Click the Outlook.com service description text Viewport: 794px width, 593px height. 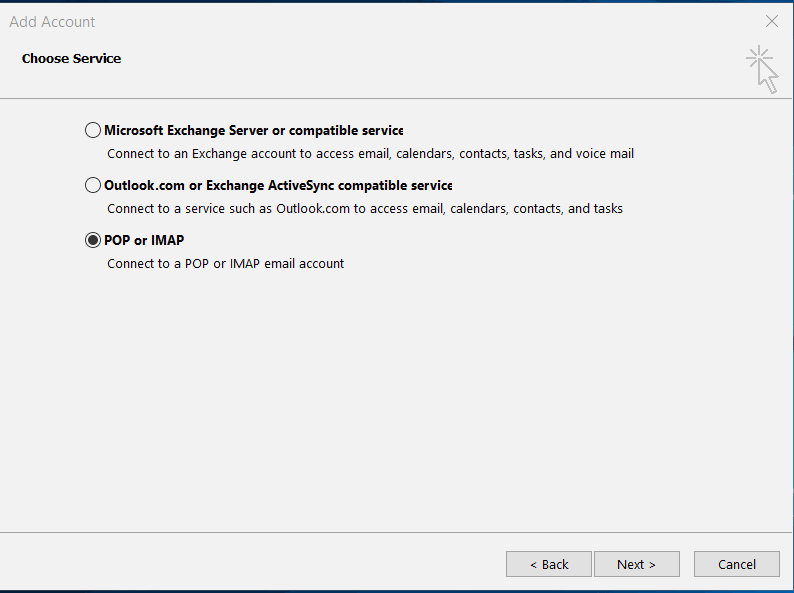point(365,209)
